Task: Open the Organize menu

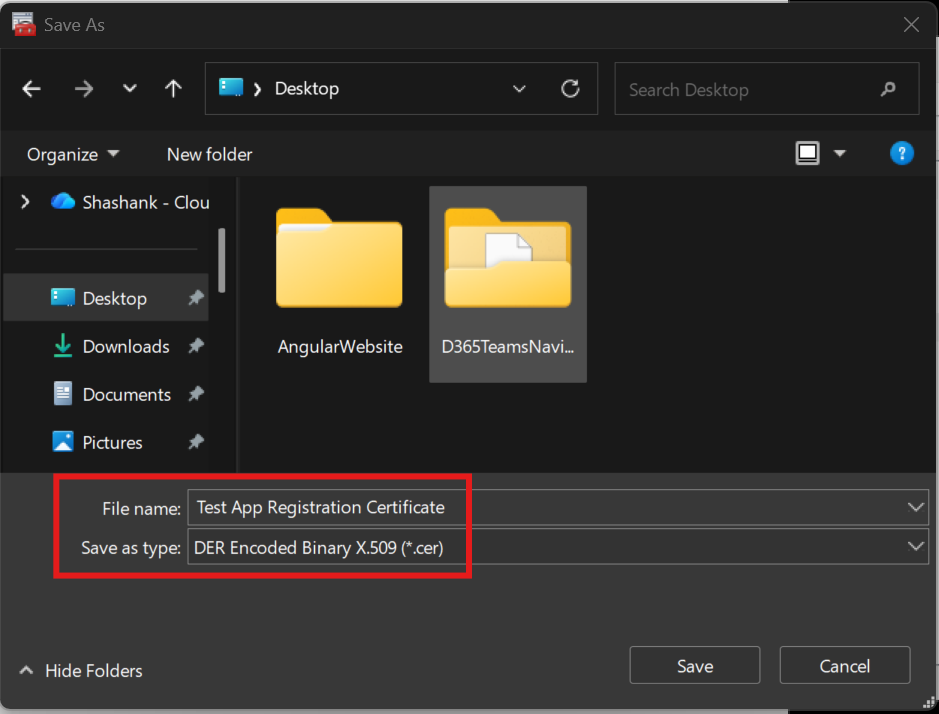Action: [73, 155]
